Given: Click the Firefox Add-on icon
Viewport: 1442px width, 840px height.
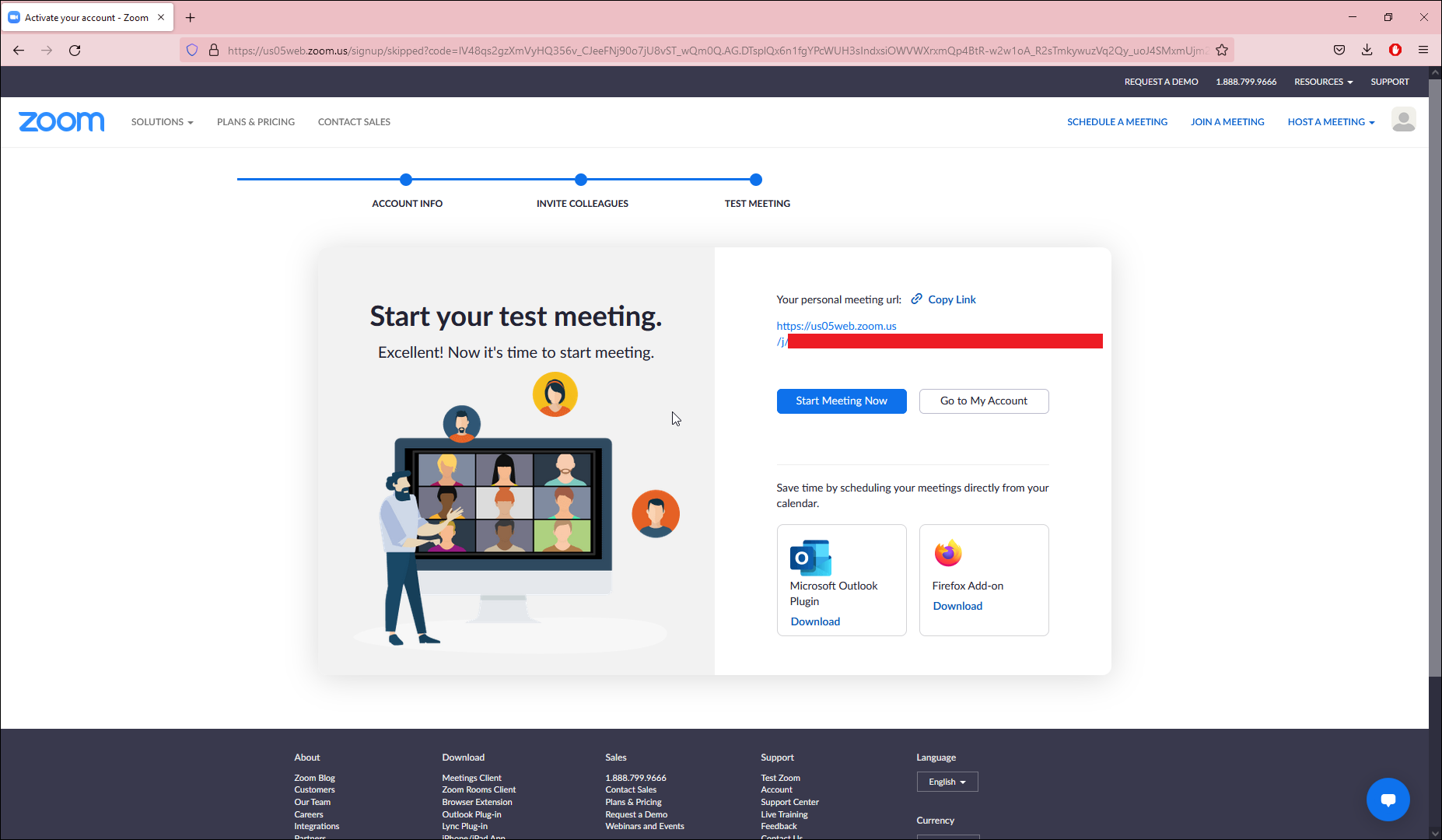Looking at the screenshot, I should 947,554.
